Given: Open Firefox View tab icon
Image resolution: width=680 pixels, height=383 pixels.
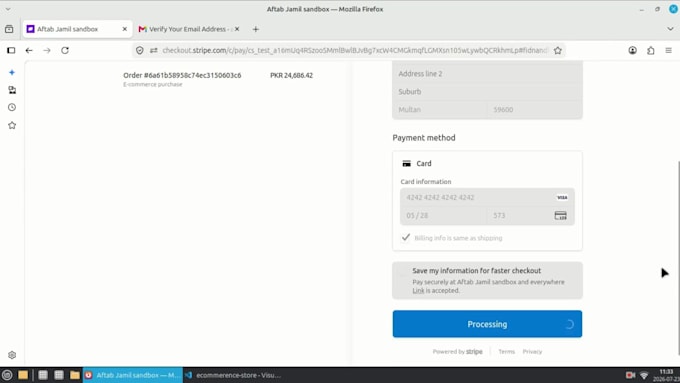Looking at the screenshot, I should pyautogui.click(x=9, y=29).
